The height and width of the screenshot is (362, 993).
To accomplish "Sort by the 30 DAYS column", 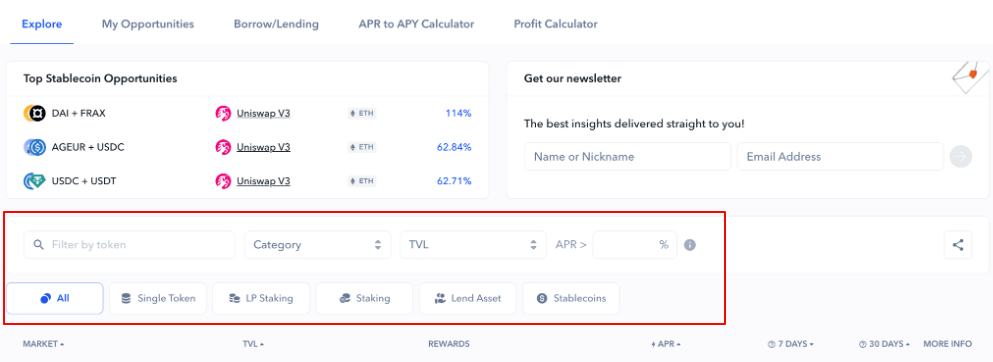I will tap(884, 344).
